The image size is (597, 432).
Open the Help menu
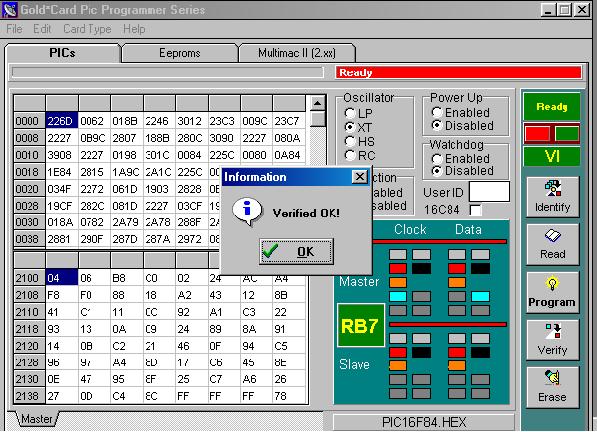point(134,29)
